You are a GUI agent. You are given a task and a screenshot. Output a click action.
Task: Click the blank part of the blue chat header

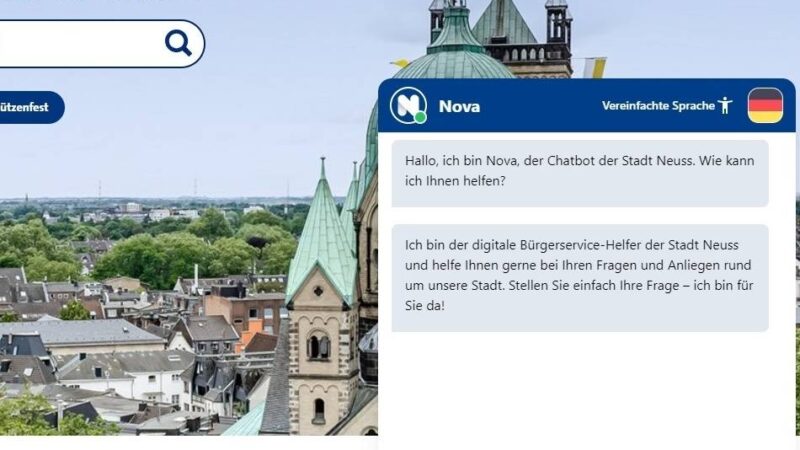coord(540,106)
